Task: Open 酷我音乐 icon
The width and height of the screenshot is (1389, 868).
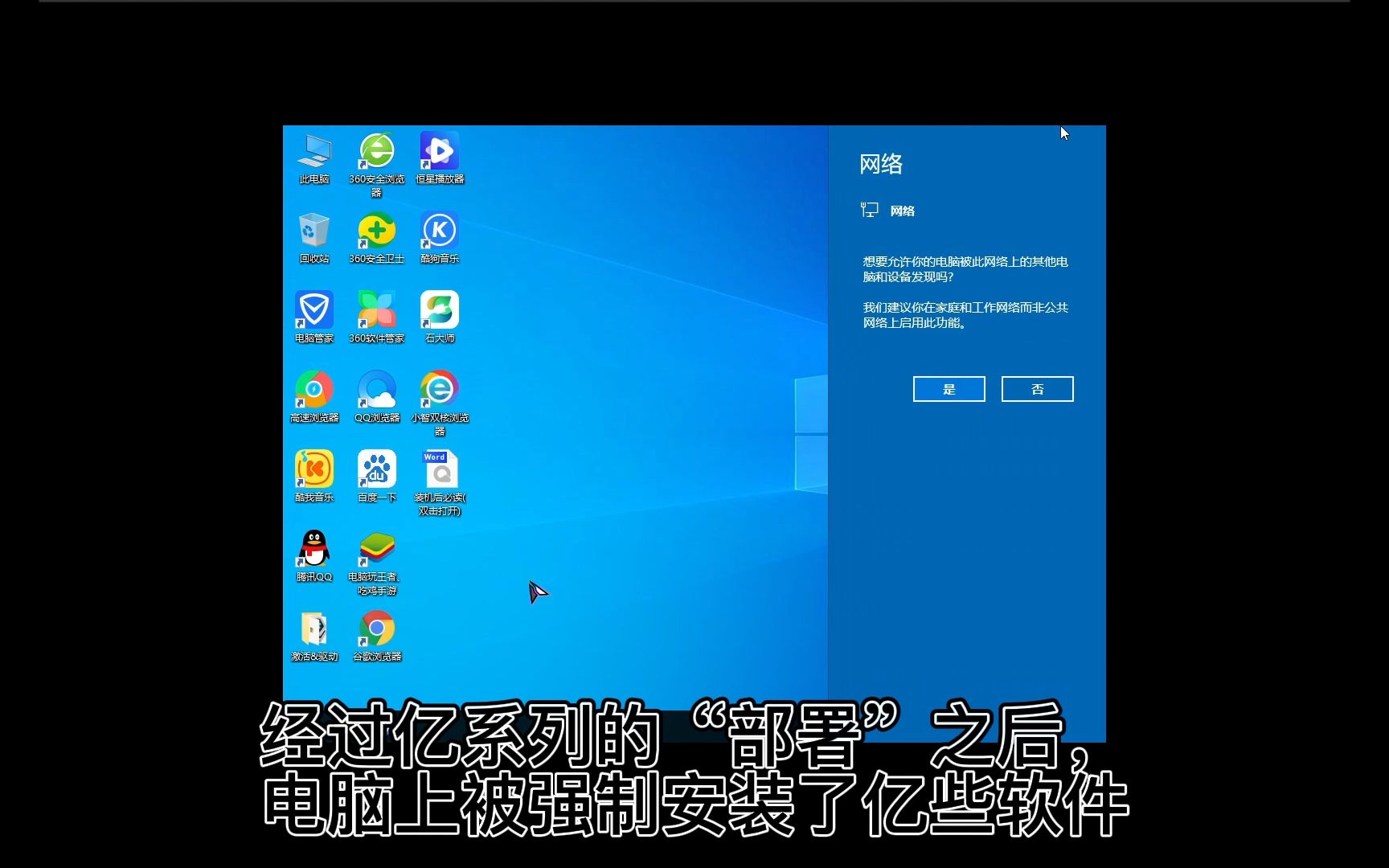Action: [x=314, y=477]
